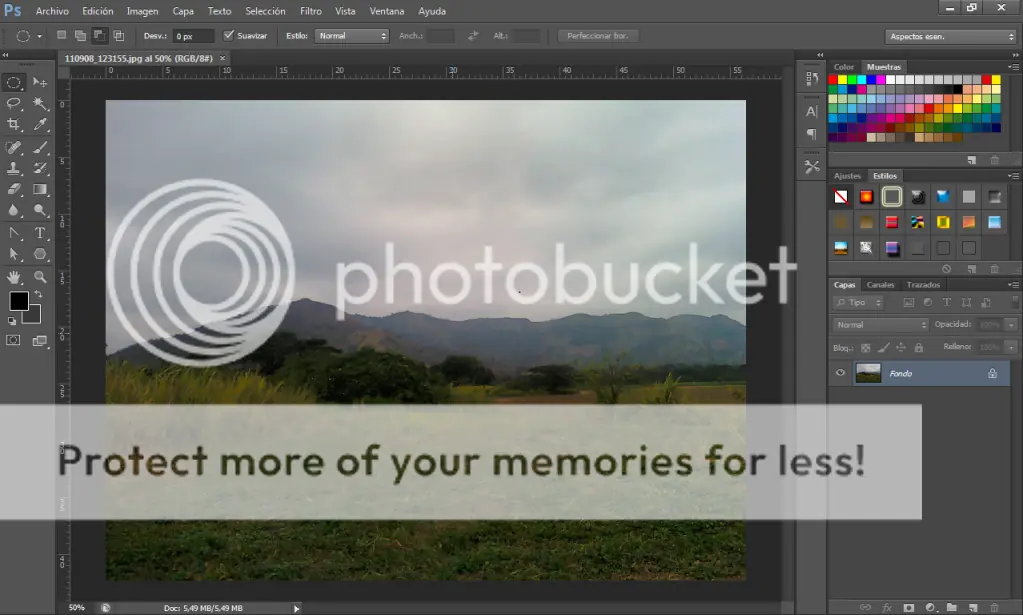
Task: Select the Elliptical Marquee tool
Action: point(14,82)
